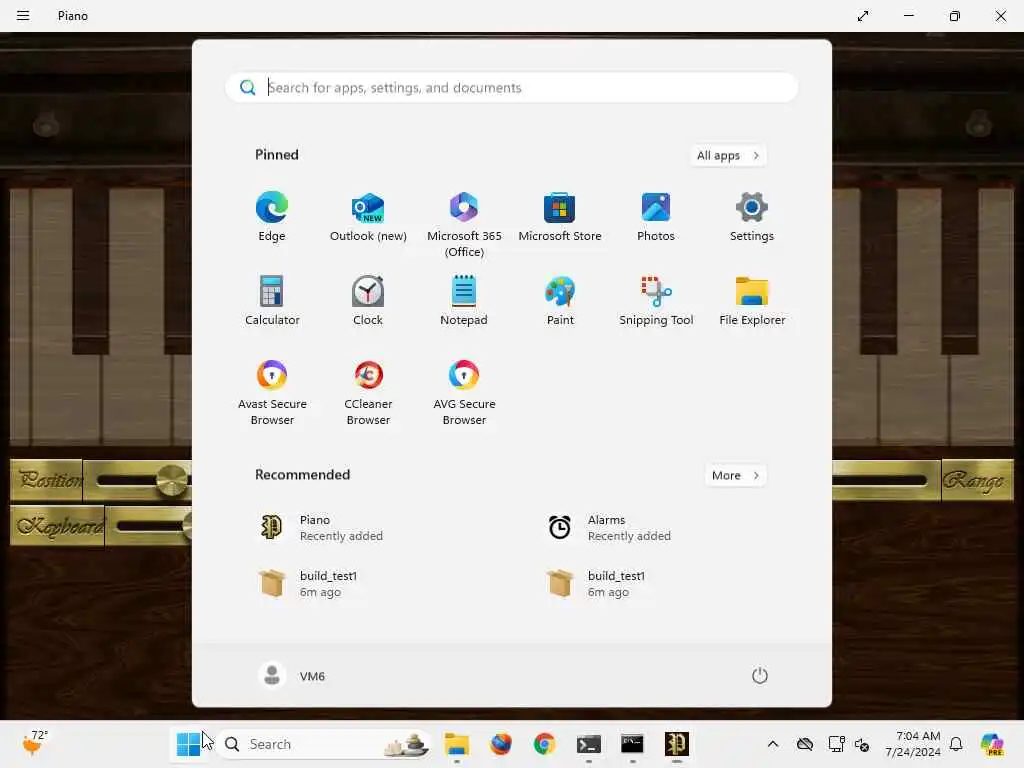Open the muted volume tray icon
The width and height of the screenshot is (1024, 768).
pyautogui.click(x=862, y=744)
